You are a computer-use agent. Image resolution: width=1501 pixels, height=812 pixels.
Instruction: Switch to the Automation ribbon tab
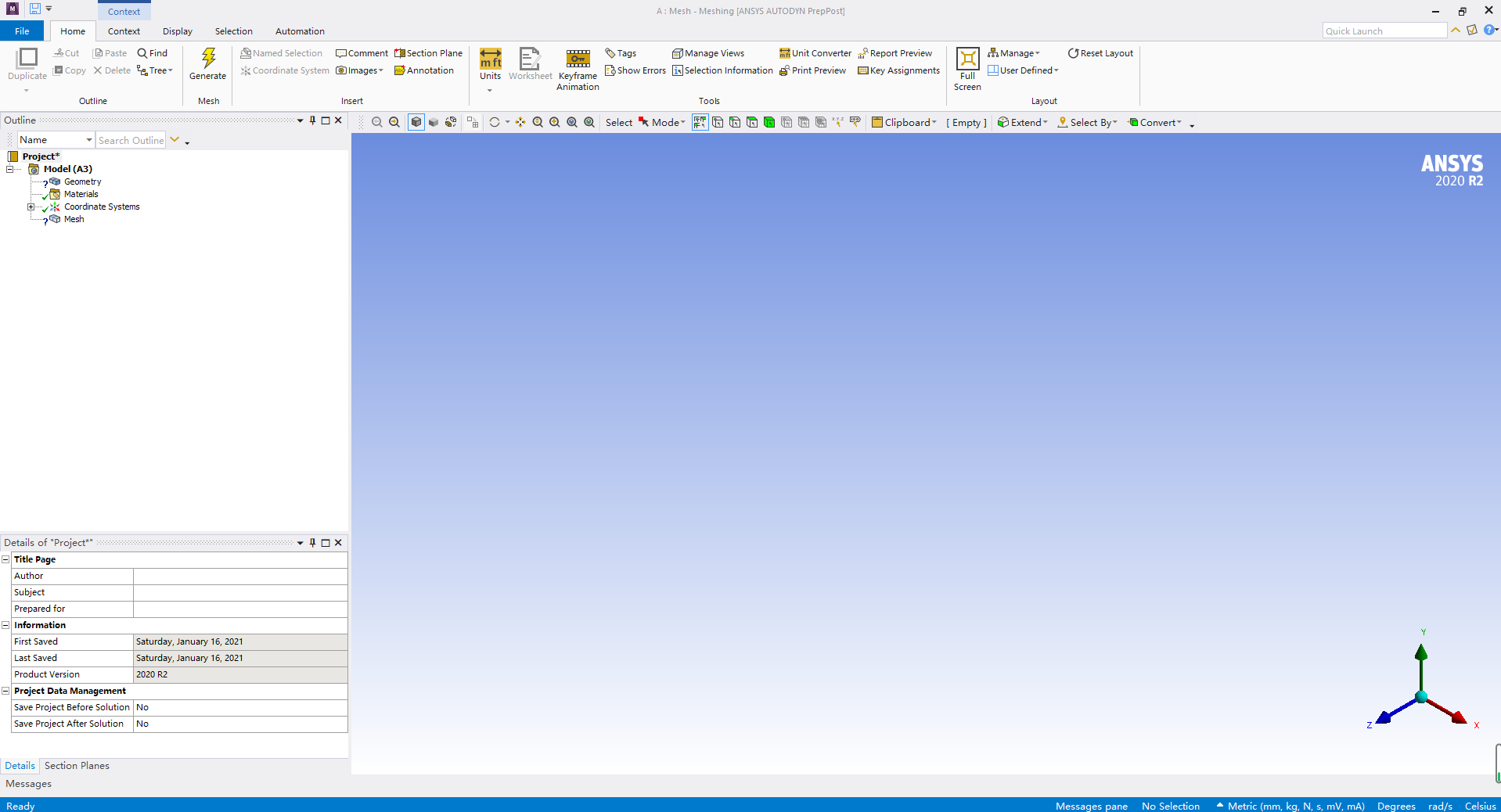pyautogui.click(x=299, y=31)
